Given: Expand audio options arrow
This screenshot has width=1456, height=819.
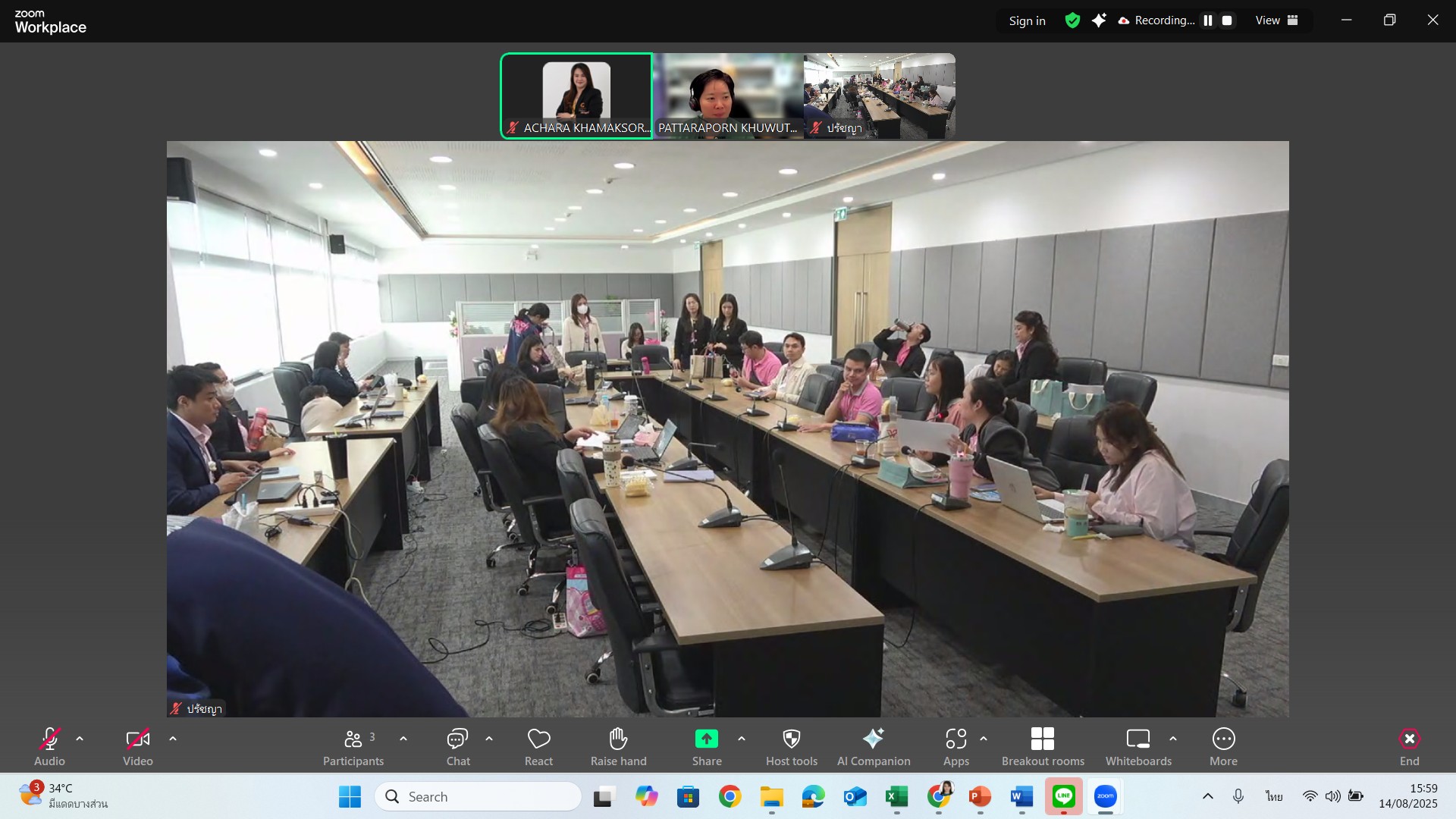Looking at the screenshot, I should click(80, 739).
